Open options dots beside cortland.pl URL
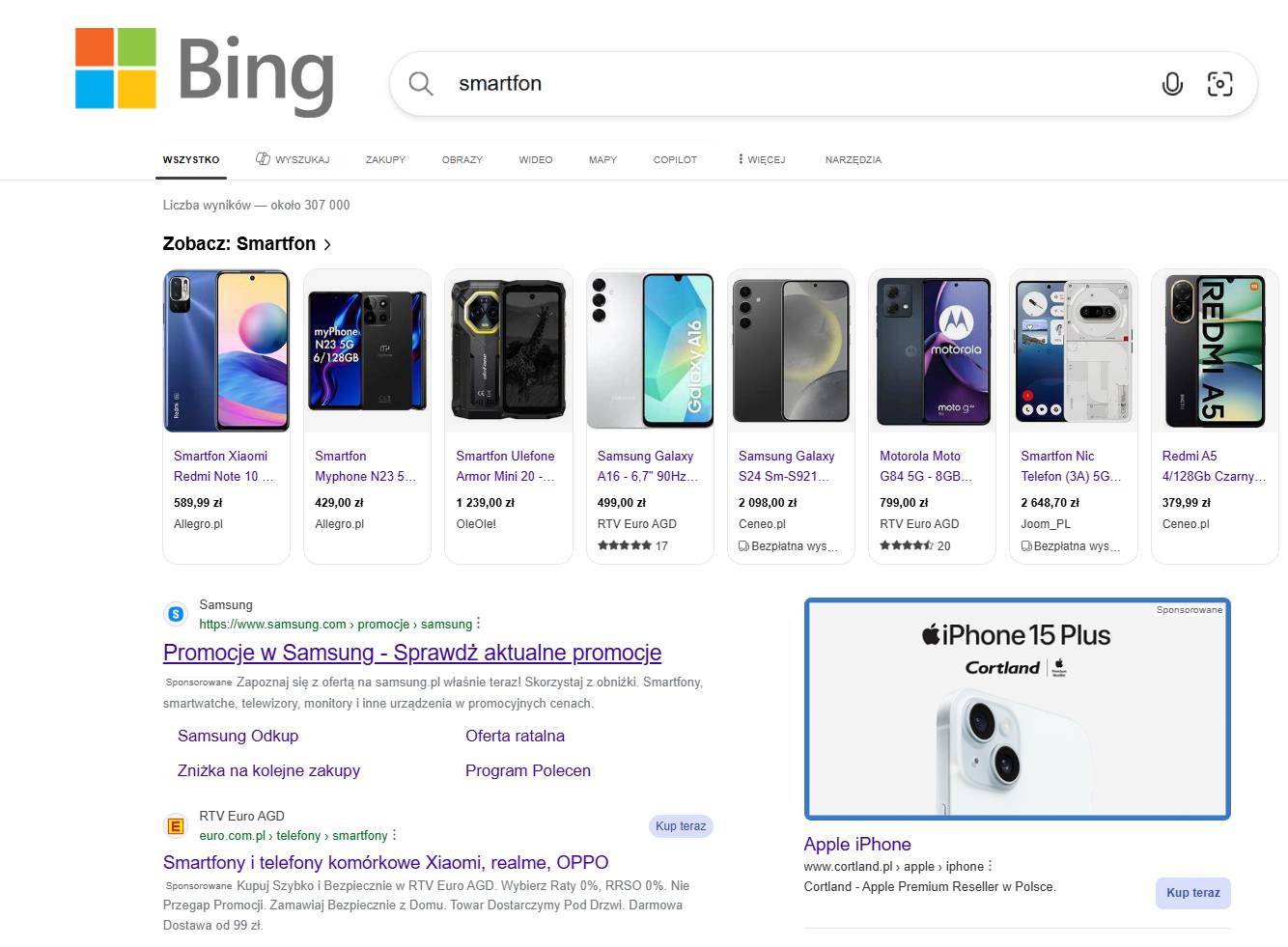The width and height of the screenshot is (1288, 947). click(991, 866)
